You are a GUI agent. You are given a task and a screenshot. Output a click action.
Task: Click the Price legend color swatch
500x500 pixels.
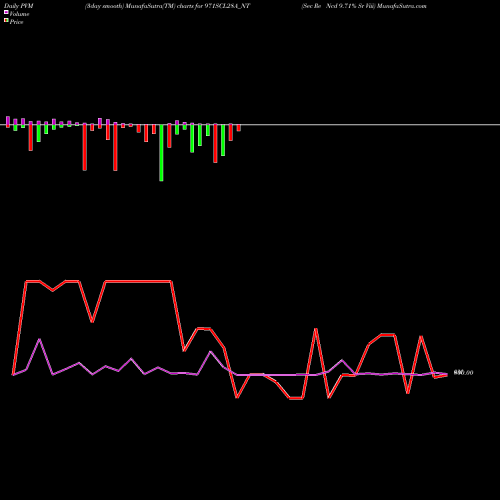pyautogui.click(x=6, y=21)
